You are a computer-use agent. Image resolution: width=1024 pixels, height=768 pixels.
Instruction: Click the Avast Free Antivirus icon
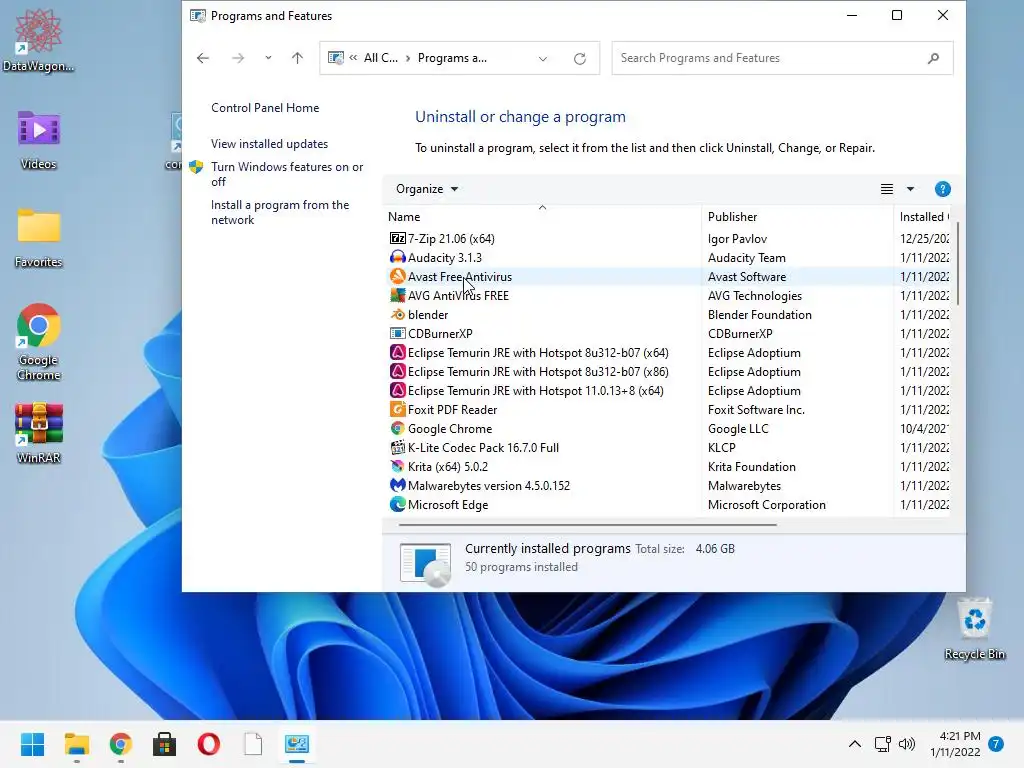(397, 276)
